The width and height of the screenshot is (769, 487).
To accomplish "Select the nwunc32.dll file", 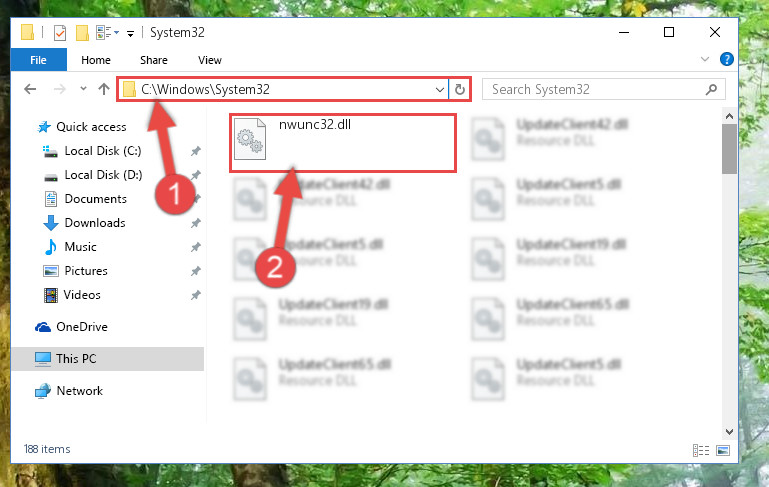I will [x=343, y=142].
